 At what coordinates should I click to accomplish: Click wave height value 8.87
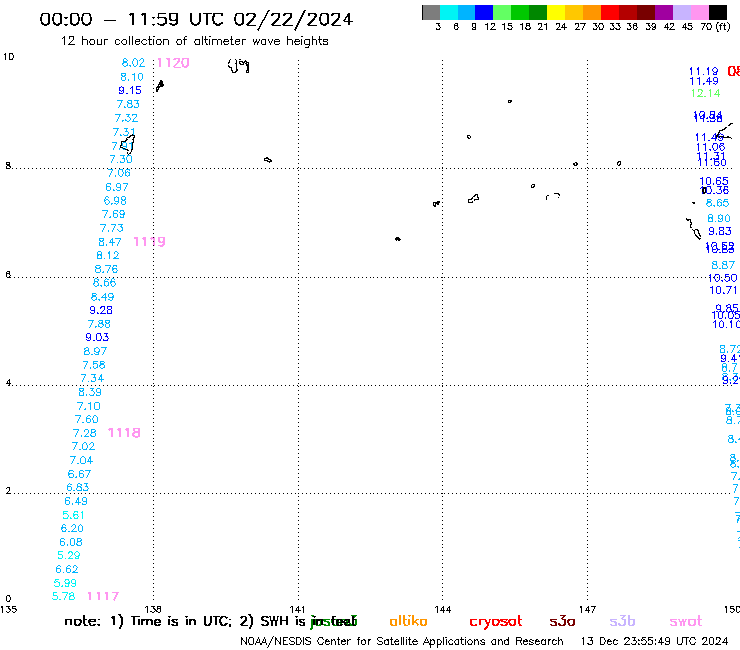click(723, 265)
